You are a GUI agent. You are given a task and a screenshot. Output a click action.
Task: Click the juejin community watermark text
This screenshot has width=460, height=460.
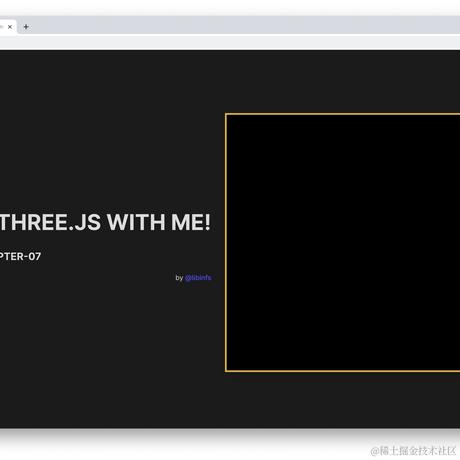click(413, 451)
